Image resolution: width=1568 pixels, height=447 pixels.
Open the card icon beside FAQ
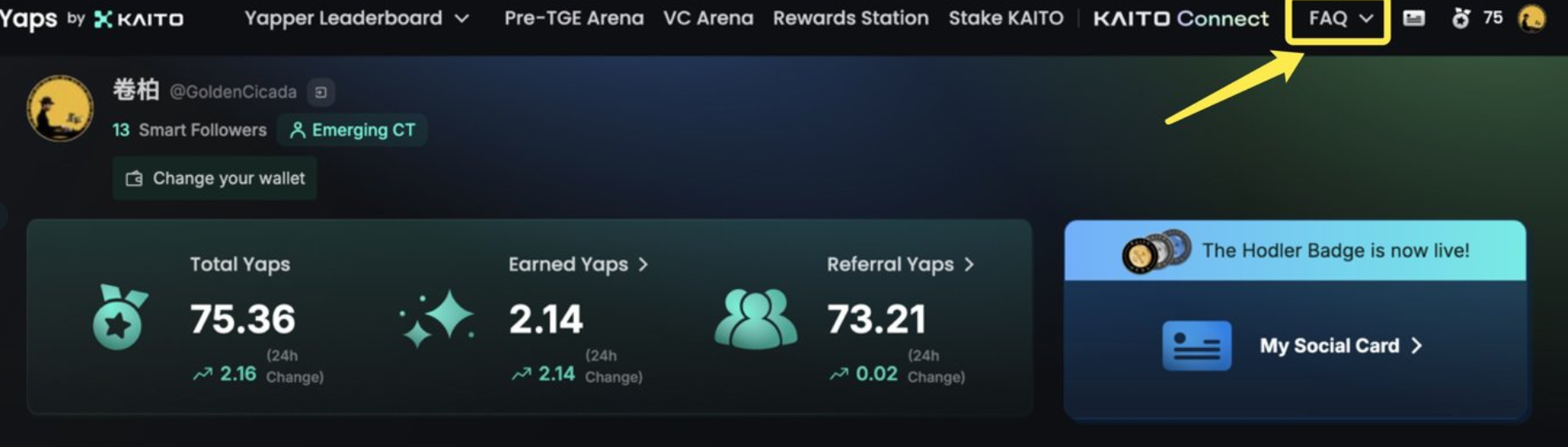[1414, 18]
